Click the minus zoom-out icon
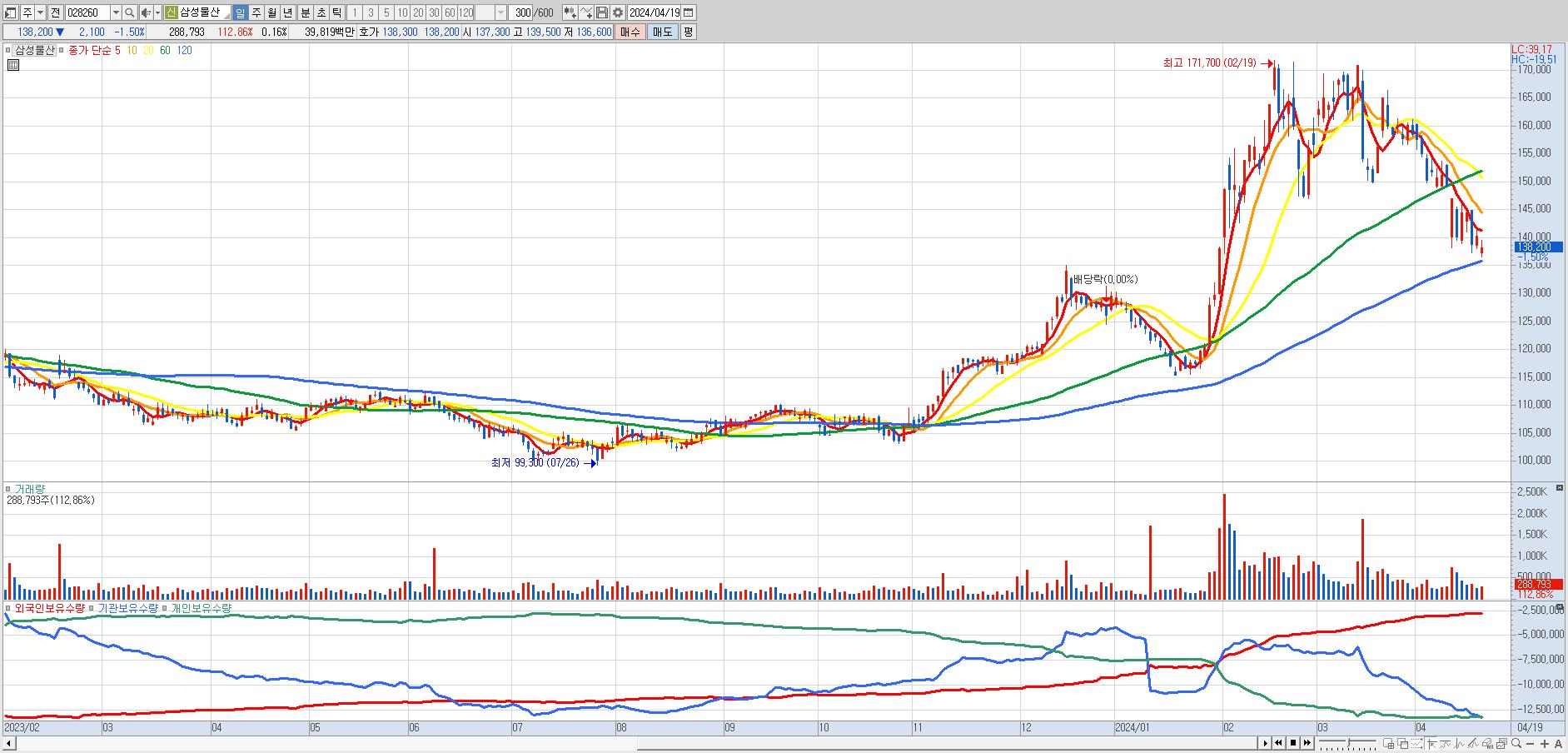1568x753 pixels. 1531,743
